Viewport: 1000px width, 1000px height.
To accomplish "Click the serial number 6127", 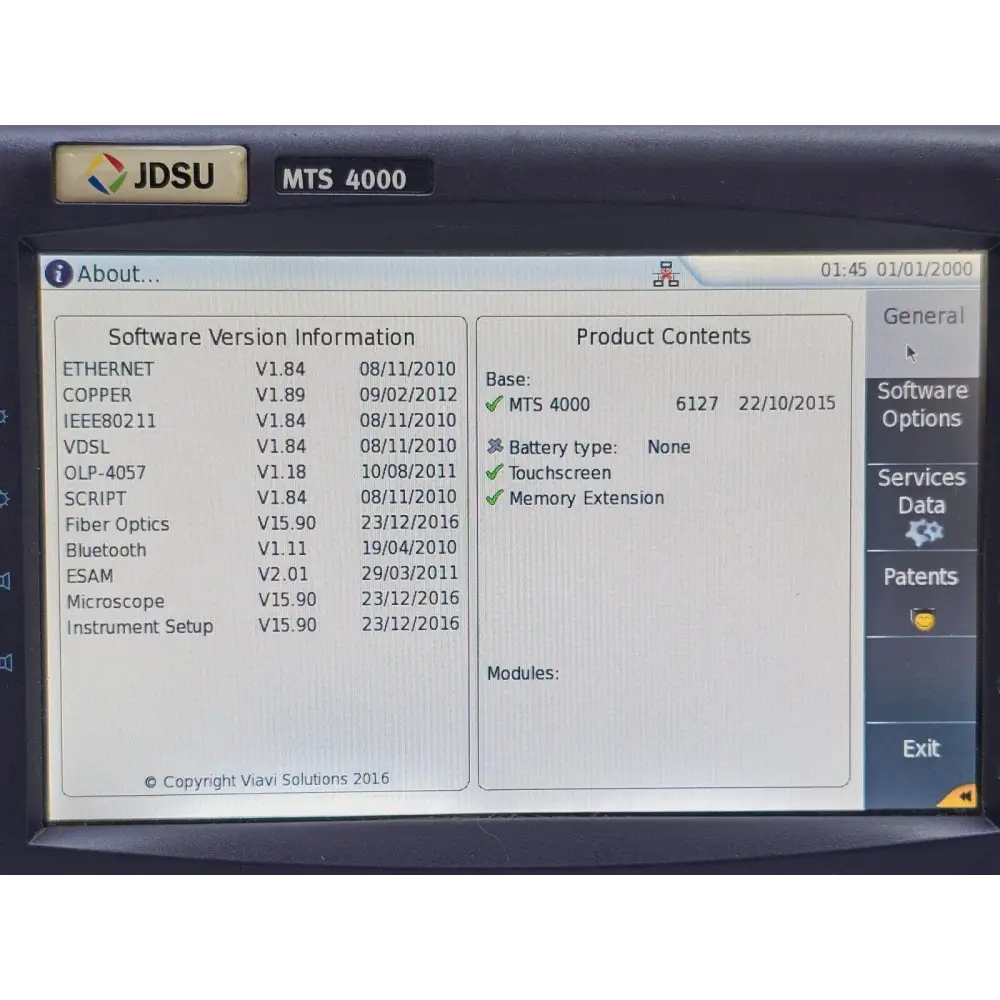I will 697,404.
